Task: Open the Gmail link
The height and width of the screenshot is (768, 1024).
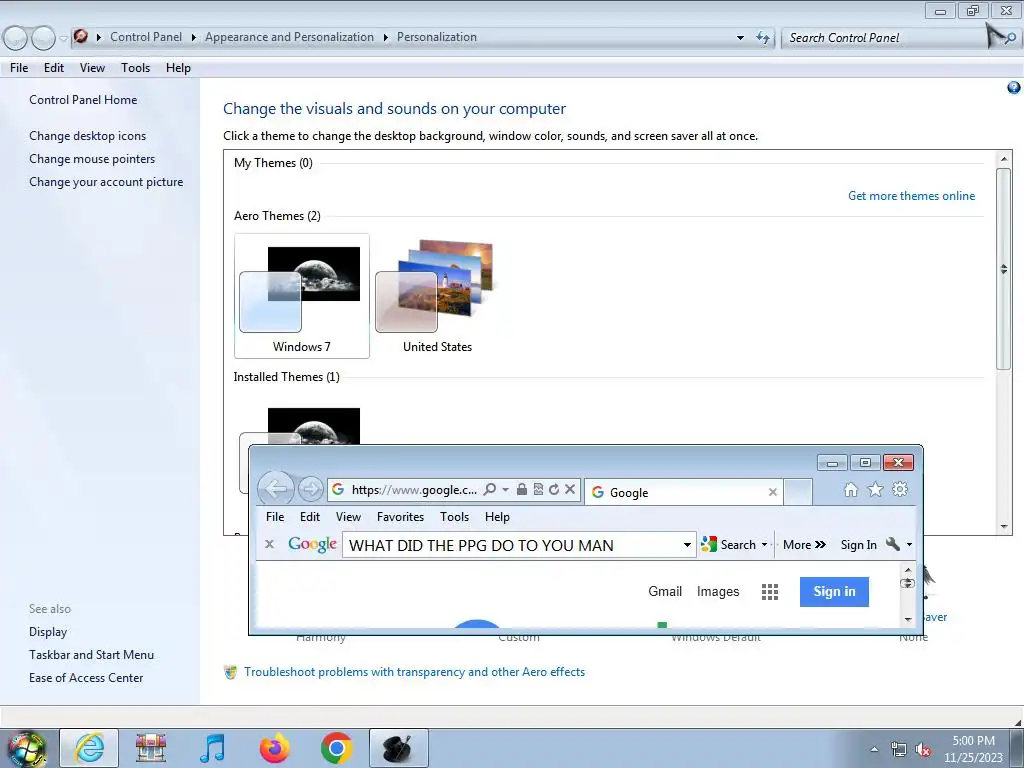Action: tap(665, 592)
